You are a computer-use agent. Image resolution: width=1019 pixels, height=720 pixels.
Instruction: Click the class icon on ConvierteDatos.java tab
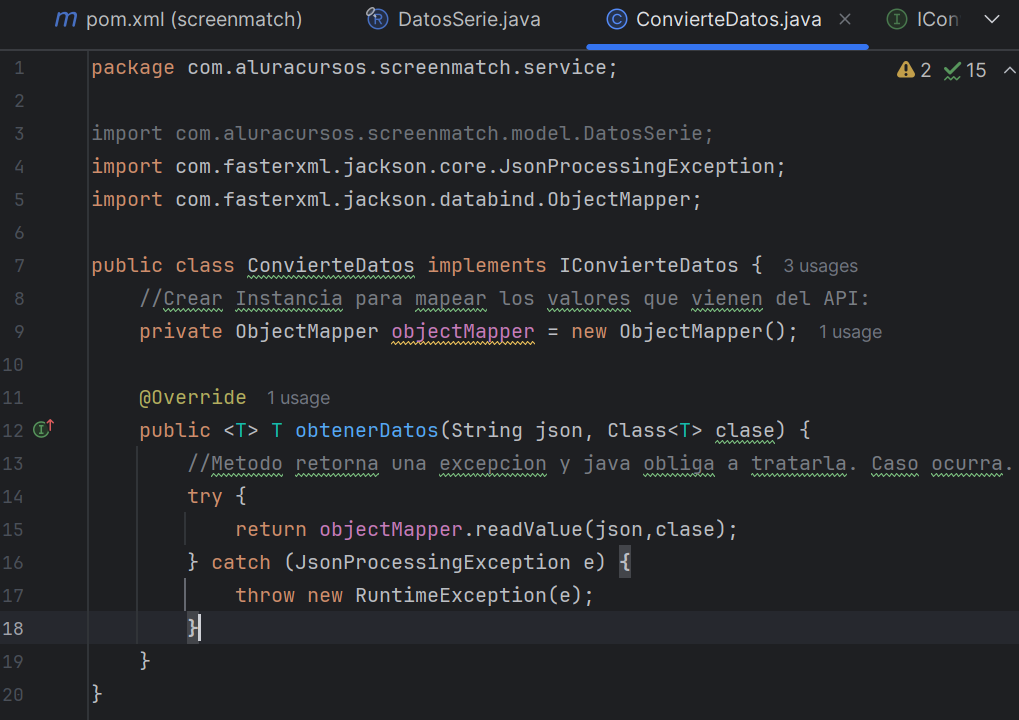[616, 19]
